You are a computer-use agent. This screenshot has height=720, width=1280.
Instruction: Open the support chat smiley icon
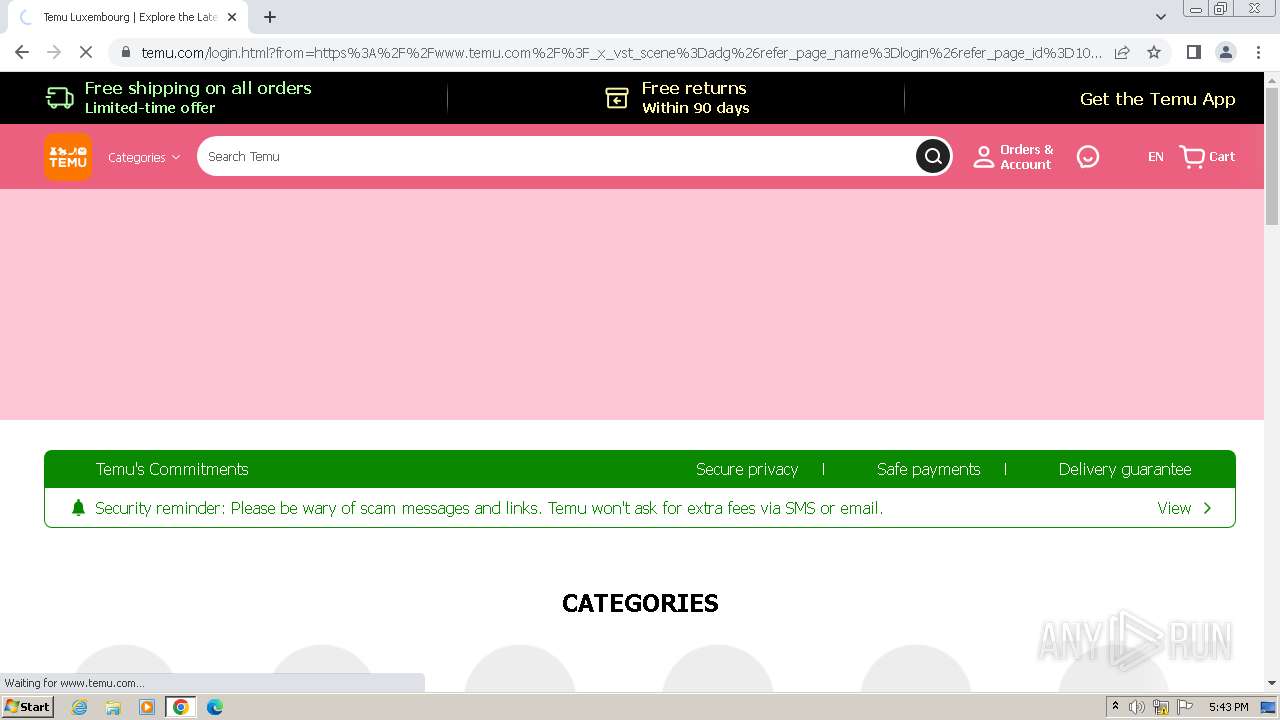click(x=1088, y=157)
